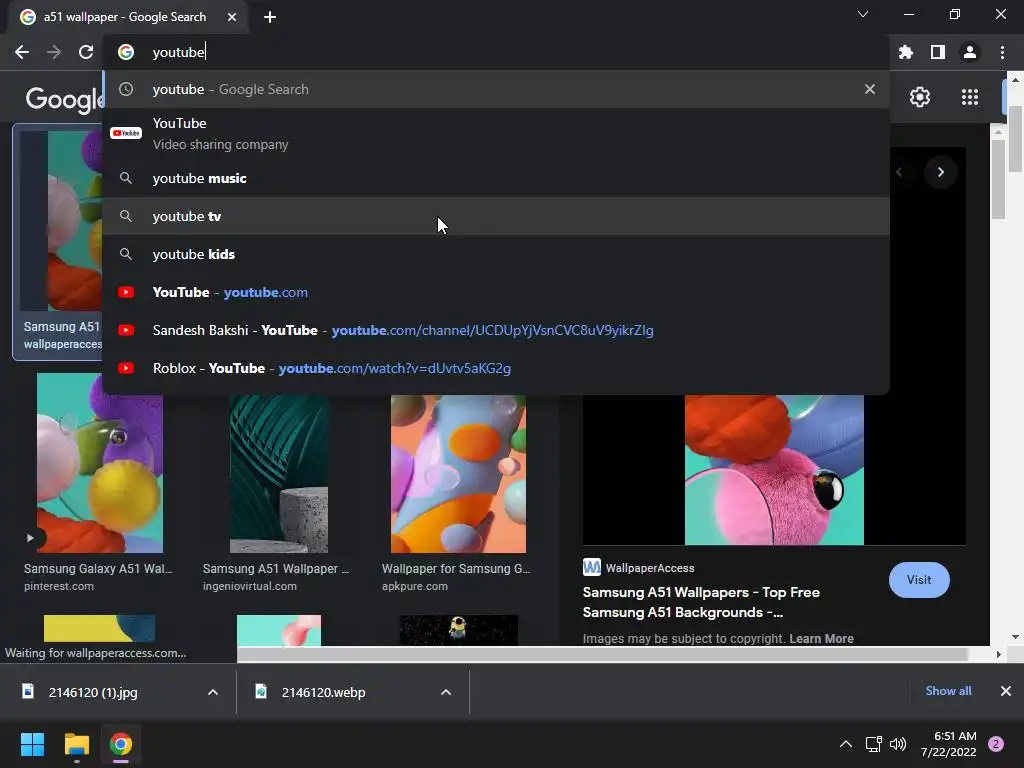The height and width of the screenshot is (768, 1024).
Task: Open the Windows Start menu
Action: coord(32,744)
